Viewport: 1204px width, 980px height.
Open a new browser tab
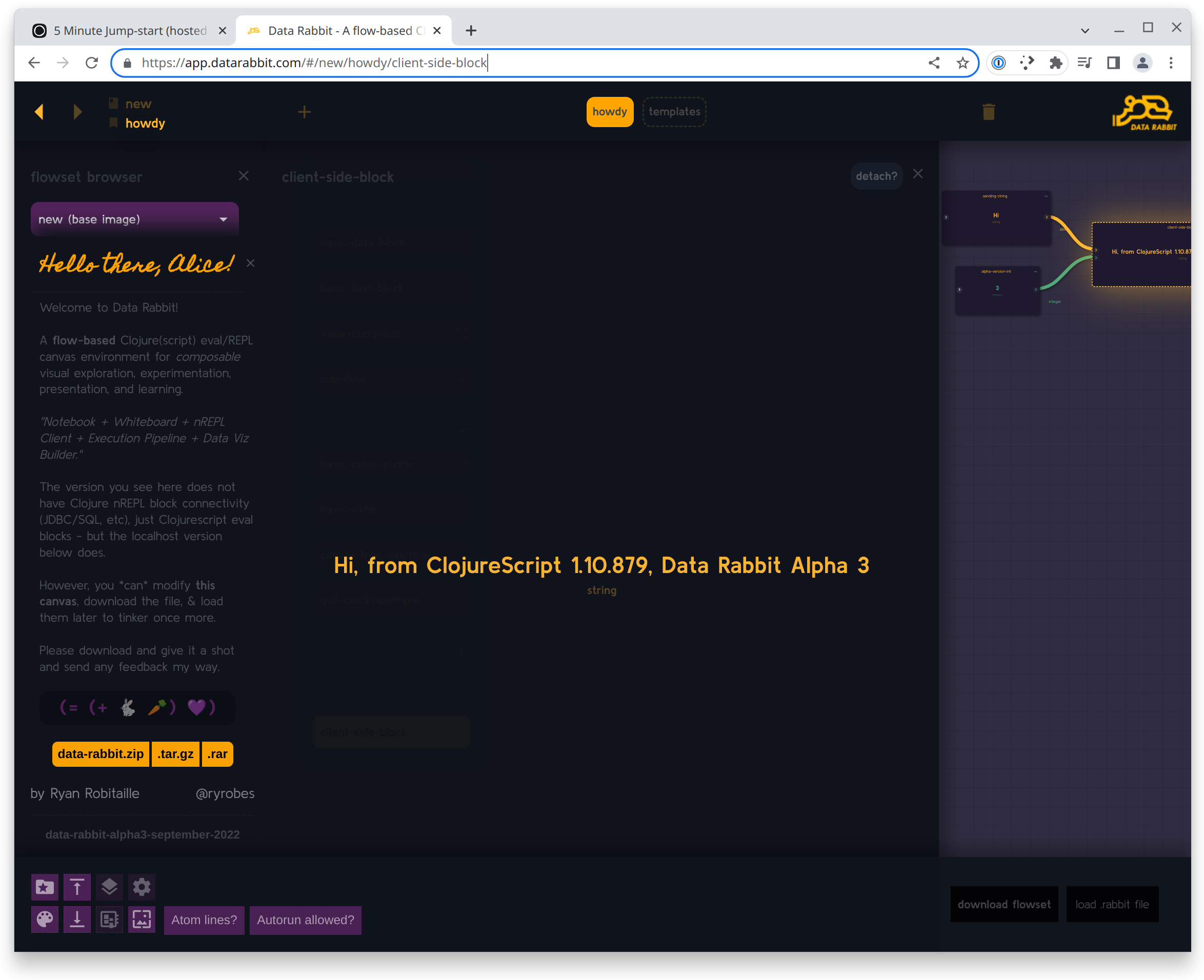click(x=471, y=30)
